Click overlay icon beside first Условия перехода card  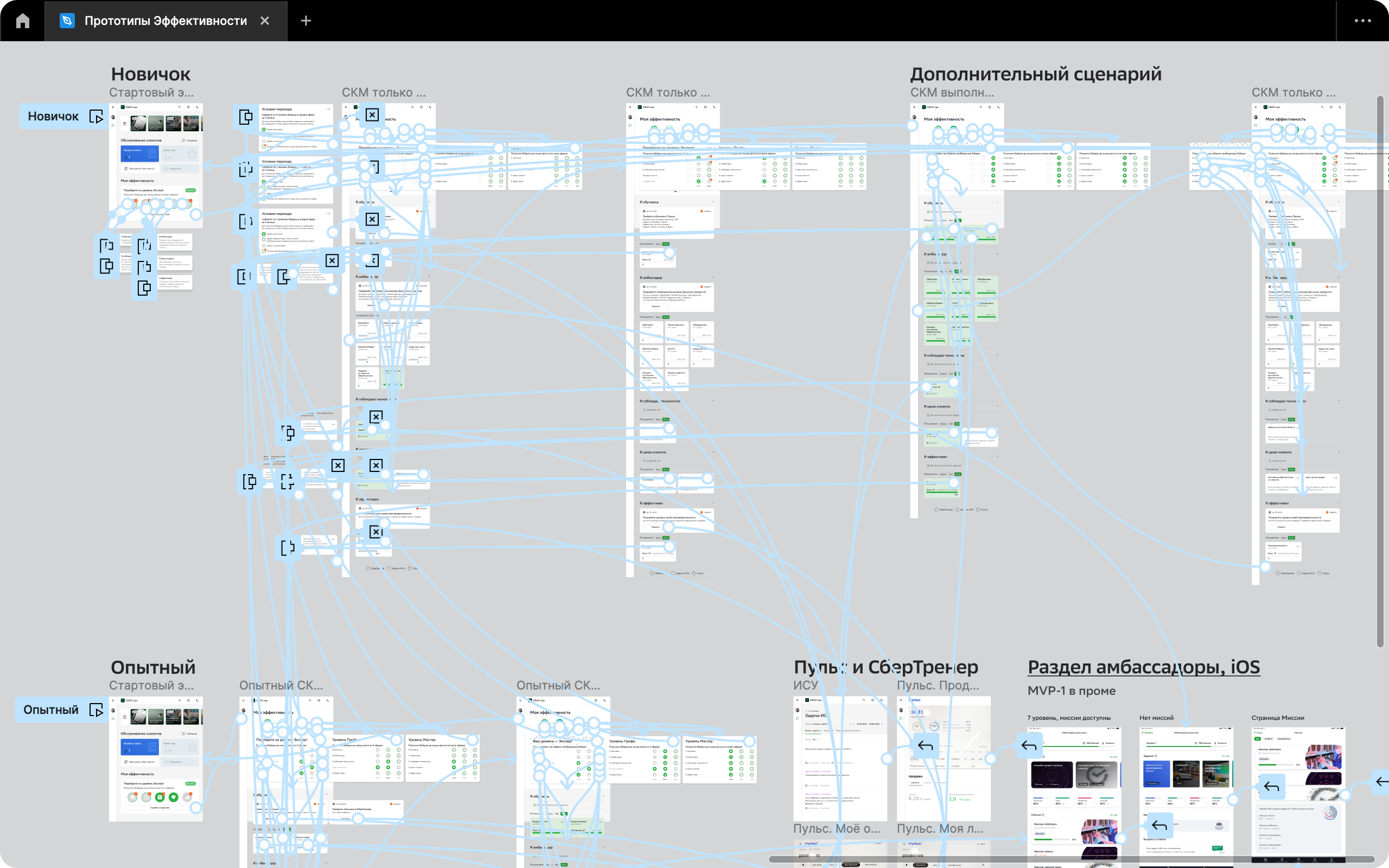pyautogui.click(x=246, y=117)
